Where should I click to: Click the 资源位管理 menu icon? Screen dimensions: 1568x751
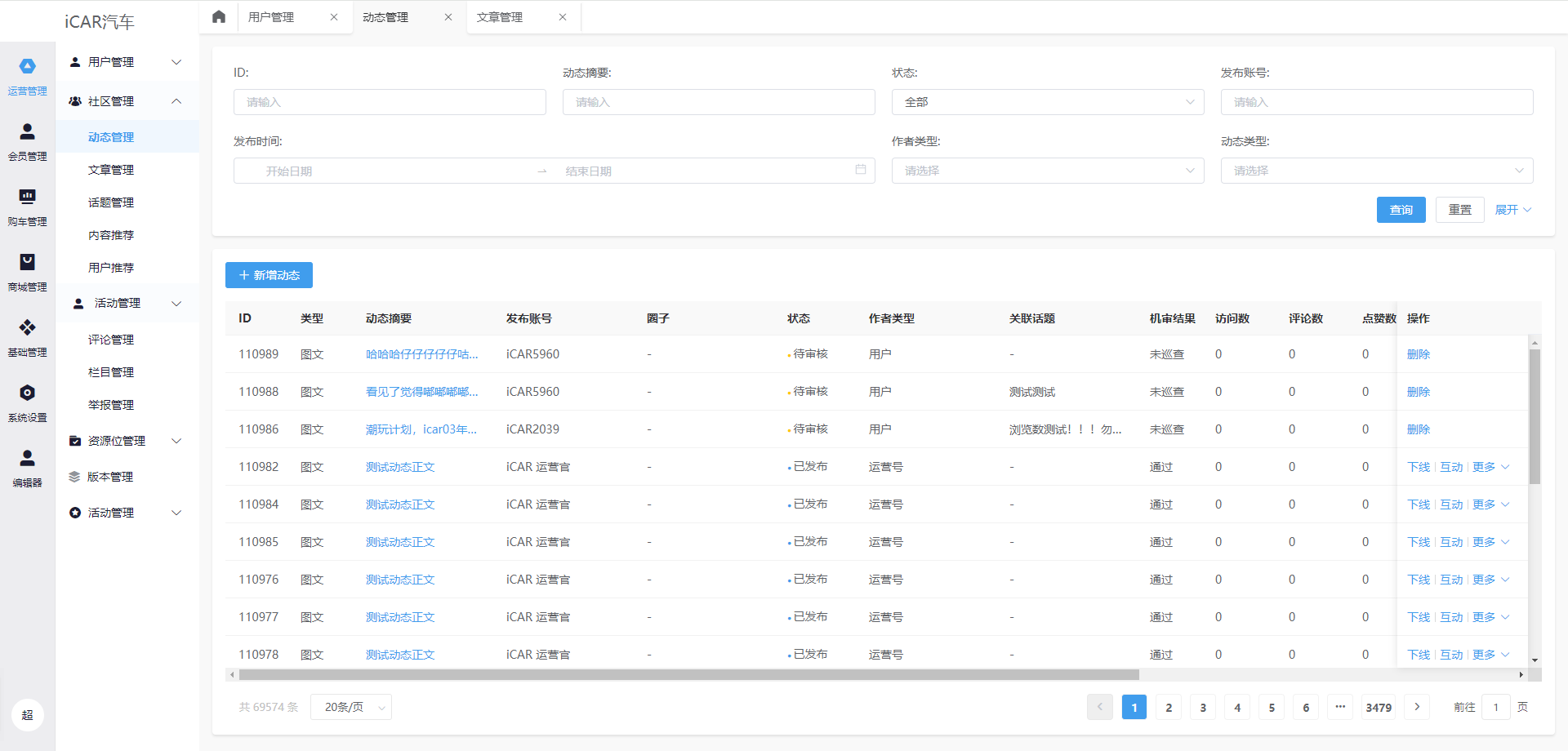pos(75,441)
